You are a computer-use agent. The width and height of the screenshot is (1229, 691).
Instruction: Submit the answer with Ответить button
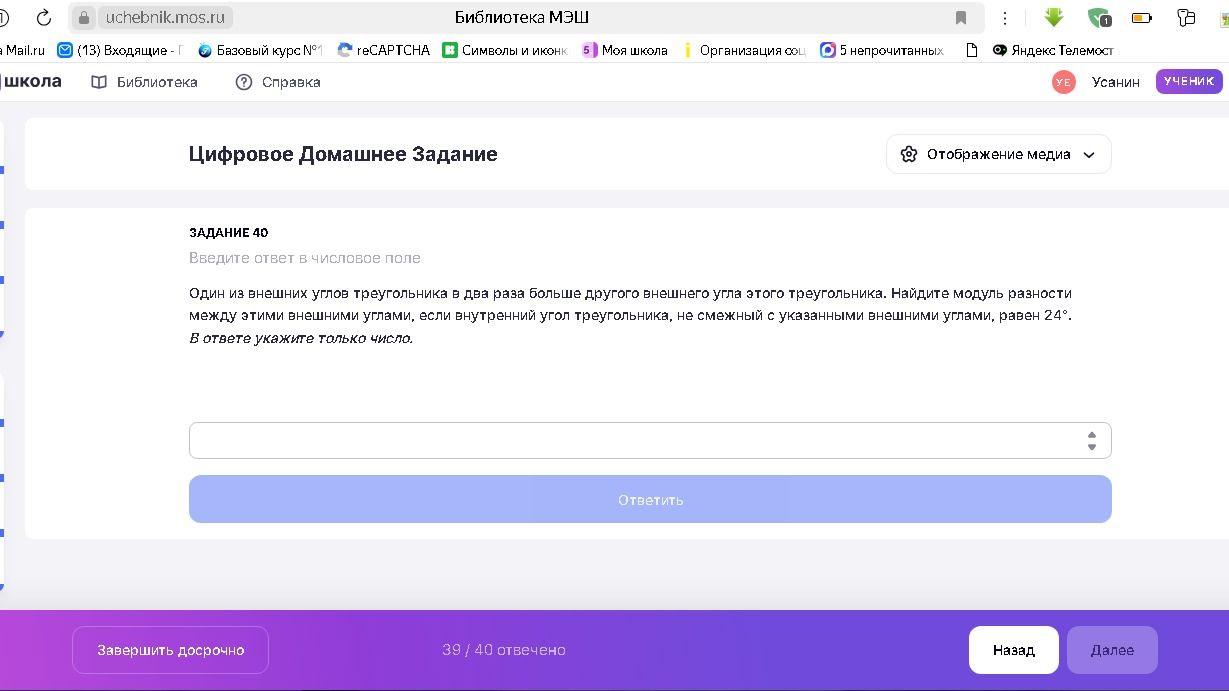[650, 499]
